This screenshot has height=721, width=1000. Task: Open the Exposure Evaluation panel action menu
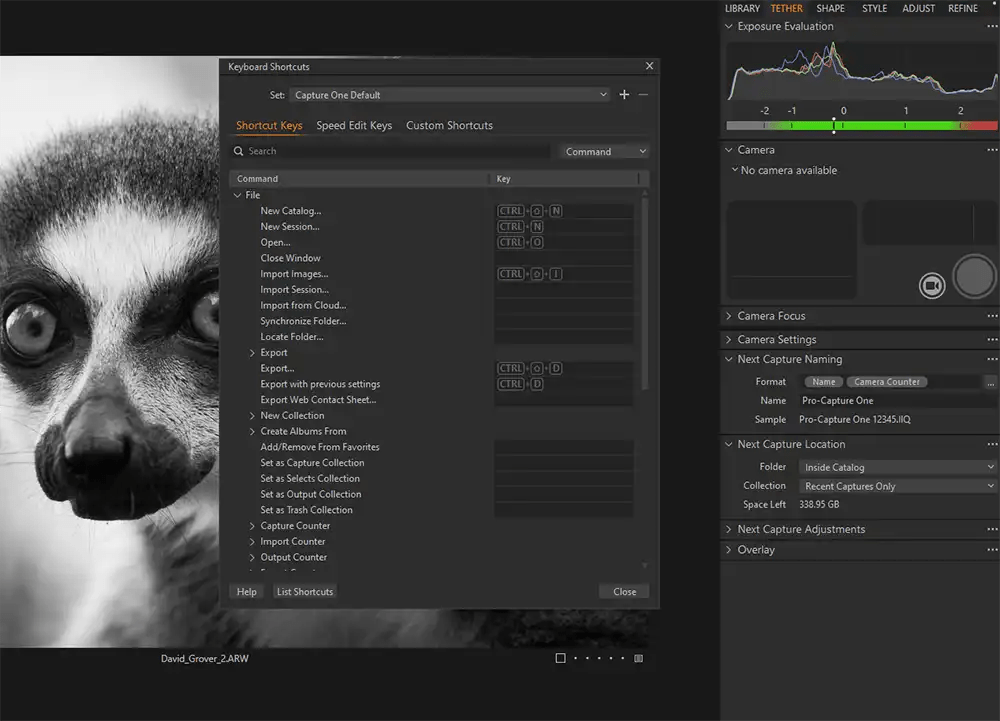point(993,26)
